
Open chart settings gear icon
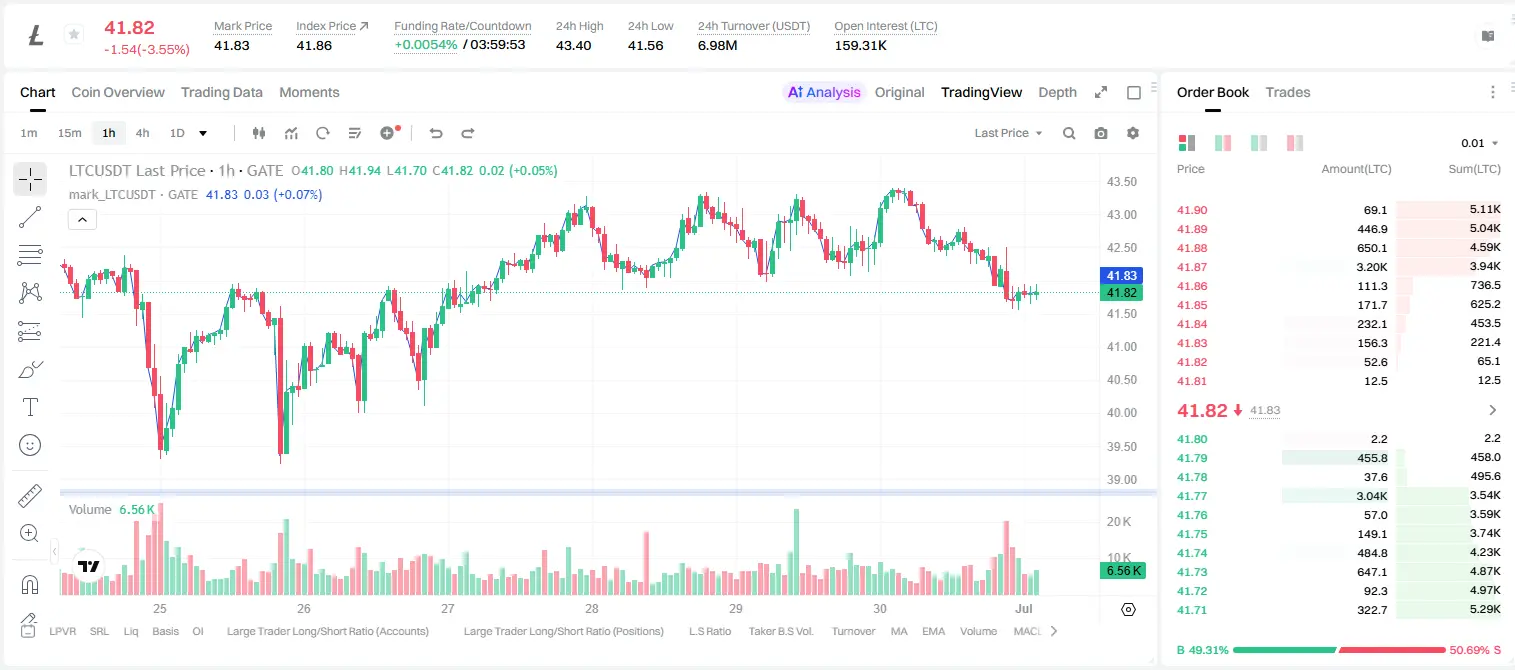tap(1133, 133)
